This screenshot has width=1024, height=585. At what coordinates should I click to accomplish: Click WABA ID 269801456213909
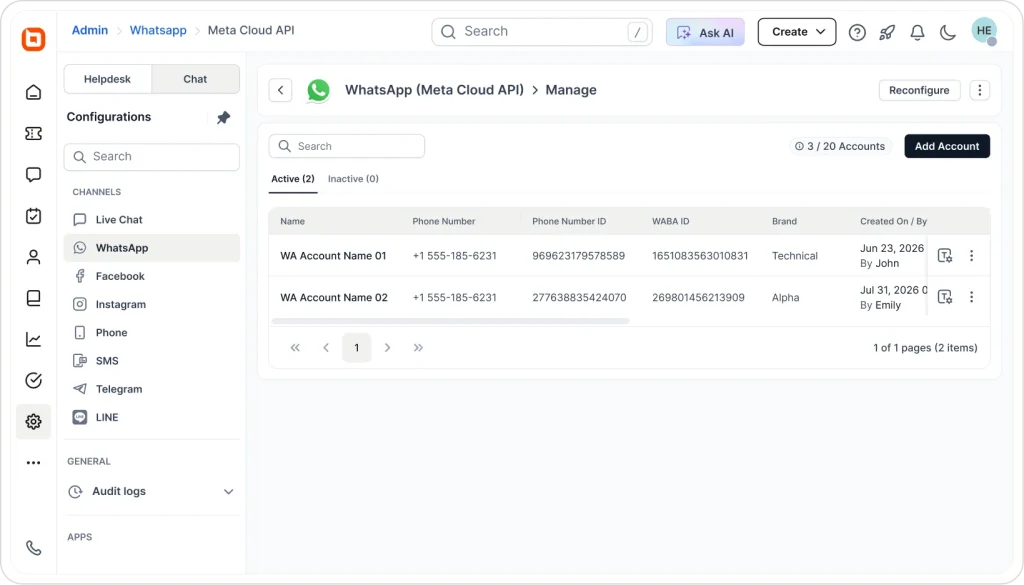pyautogui.click(x=698, y=298)
